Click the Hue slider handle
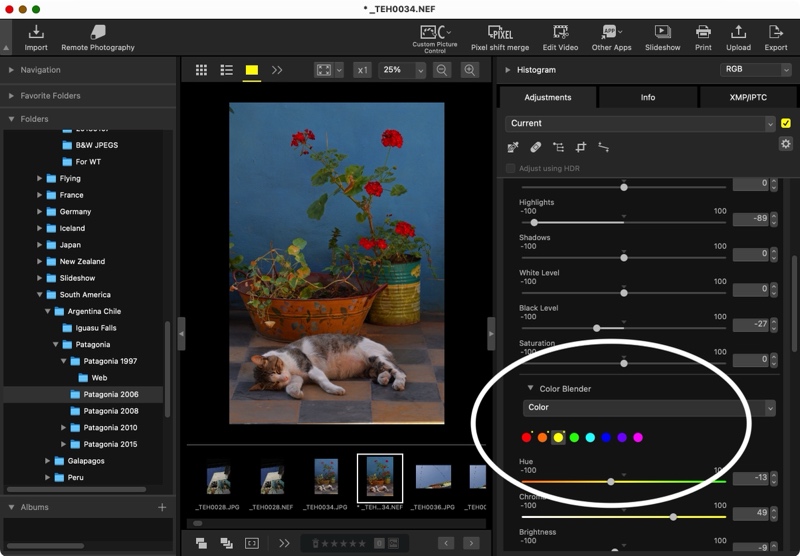The height and width of the screenshot is (556, 800). [611, 482]
